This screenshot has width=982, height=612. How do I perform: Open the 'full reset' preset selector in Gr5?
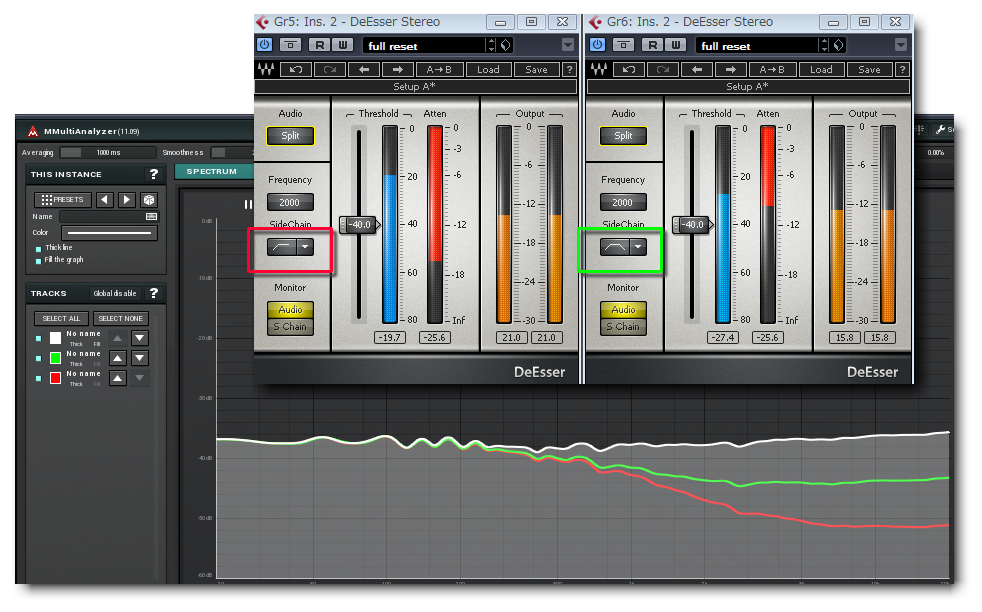(x=423, y=46)
